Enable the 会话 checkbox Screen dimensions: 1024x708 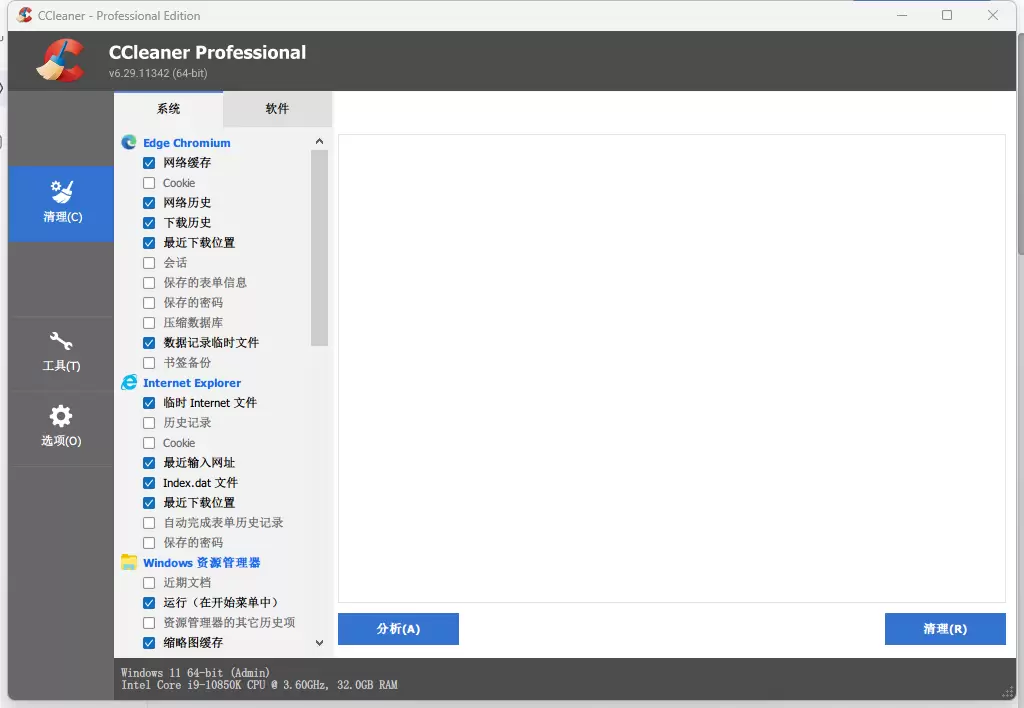click(149, 263)
